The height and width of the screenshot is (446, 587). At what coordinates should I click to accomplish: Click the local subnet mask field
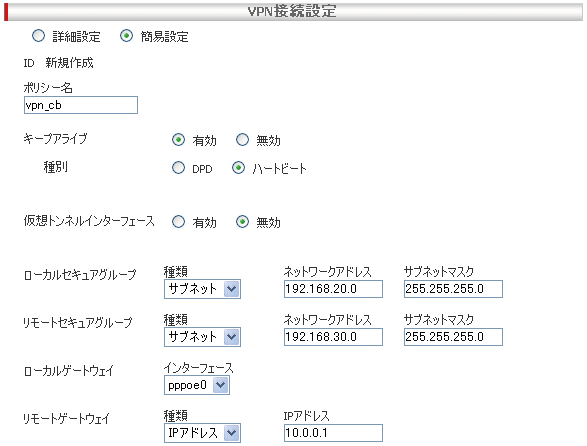(x=453, y=289)
